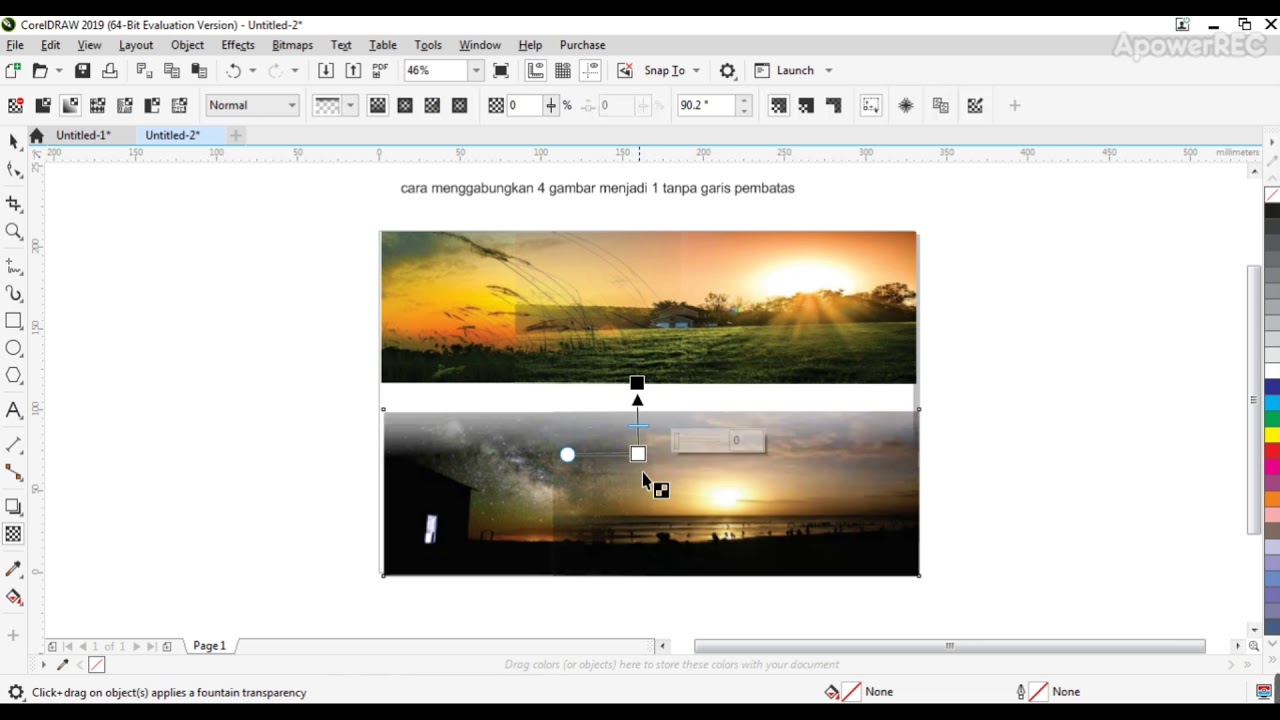Add a new document tab with plus

click(x=236, y=135)
